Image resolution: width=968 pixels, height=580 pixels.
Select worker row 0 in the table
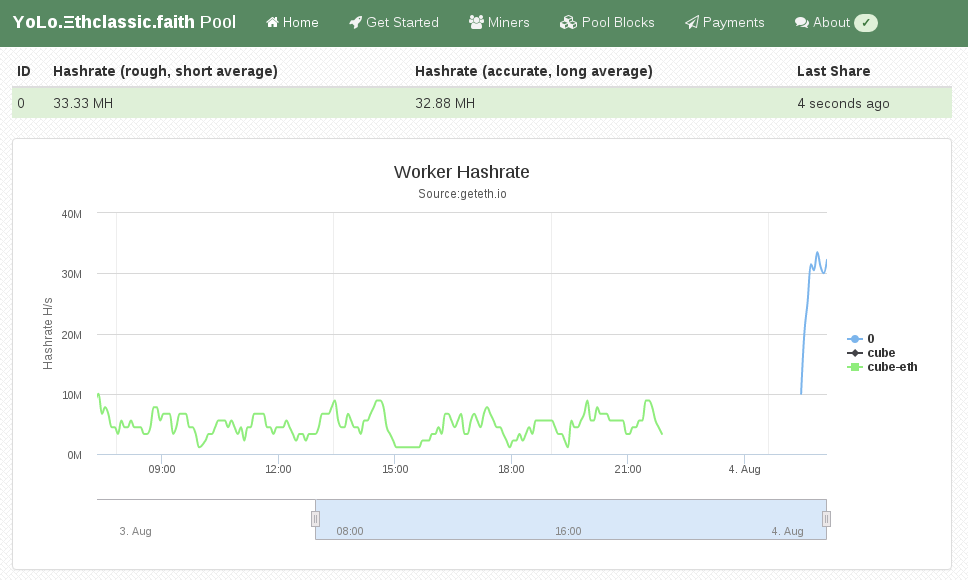[482, 103]
